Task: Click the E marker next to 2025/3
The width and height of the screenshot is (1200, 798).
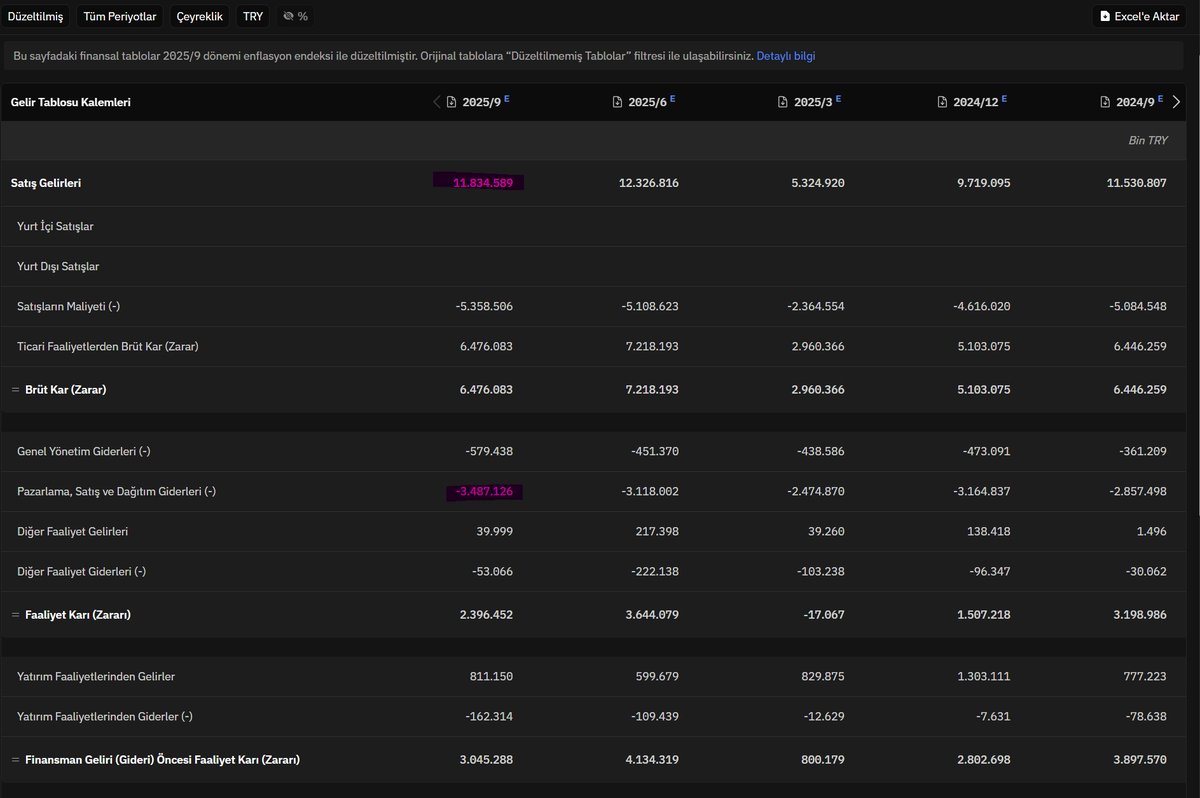Action: click(838, 98)
